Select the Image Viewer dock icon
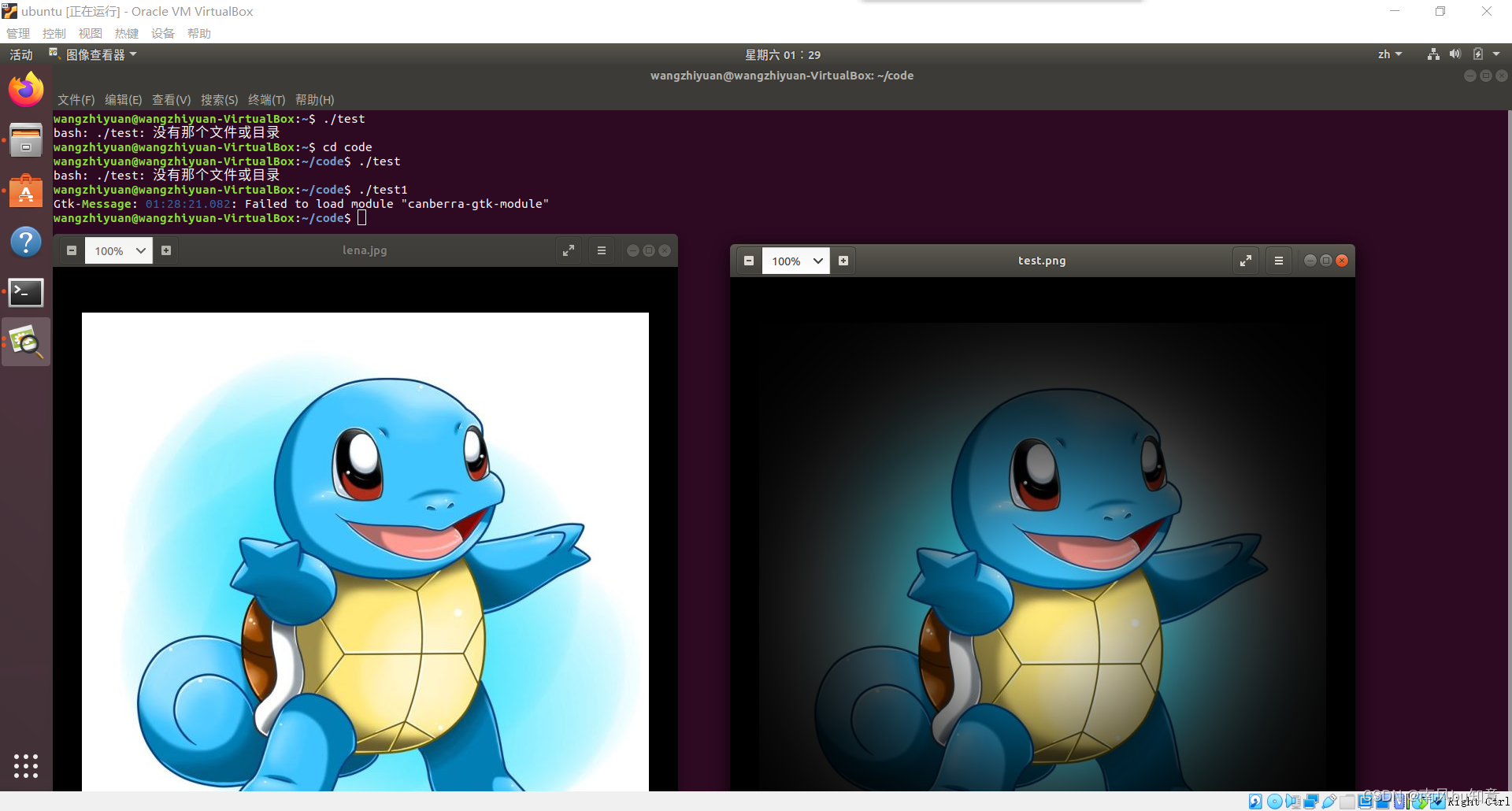This screenshot has width=1512, height=811. pyautogui.click(x=26, y=342)
